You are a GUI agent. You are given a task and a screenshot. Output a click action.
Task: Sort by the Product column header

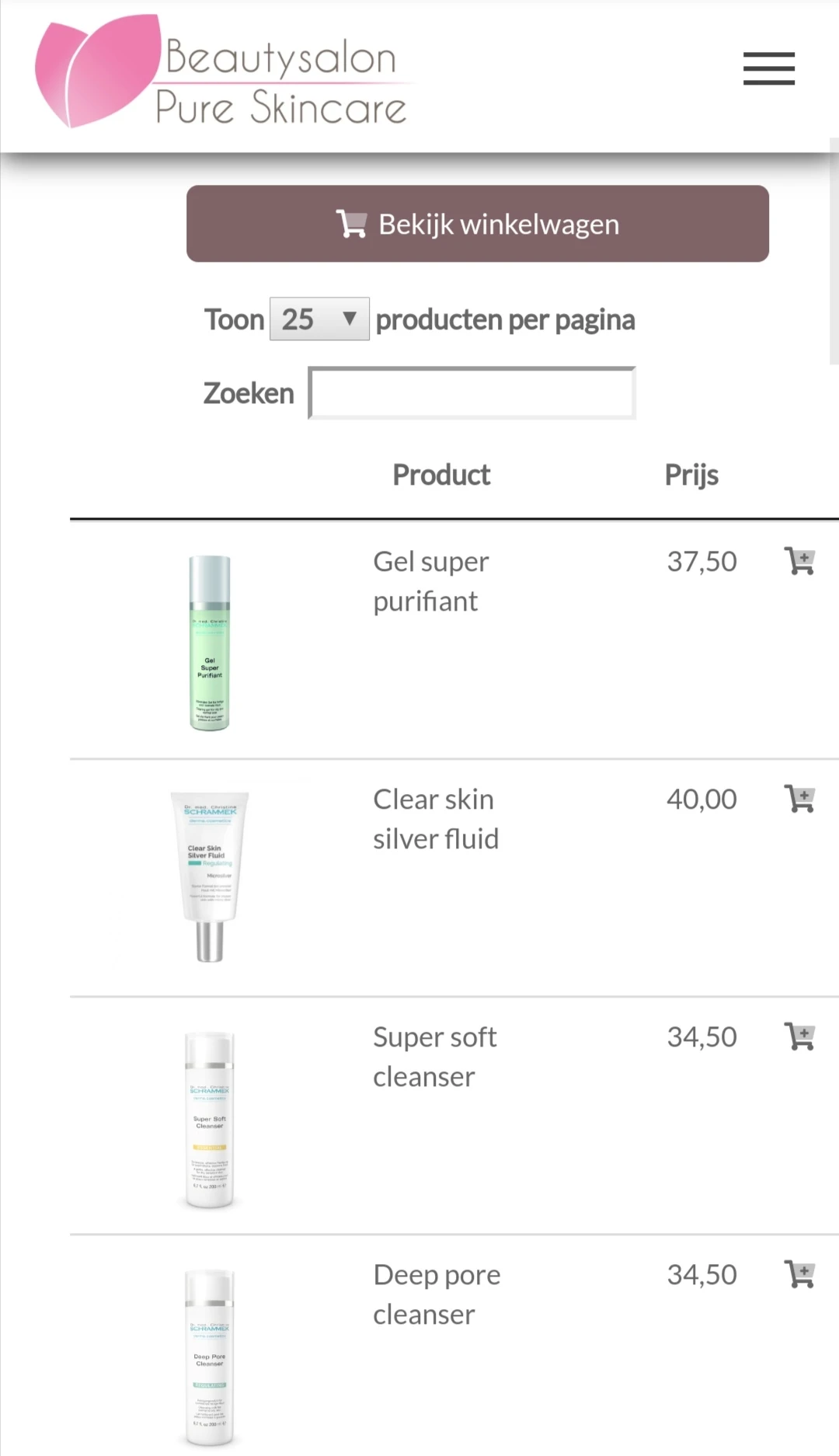click(x=441, y=475)
